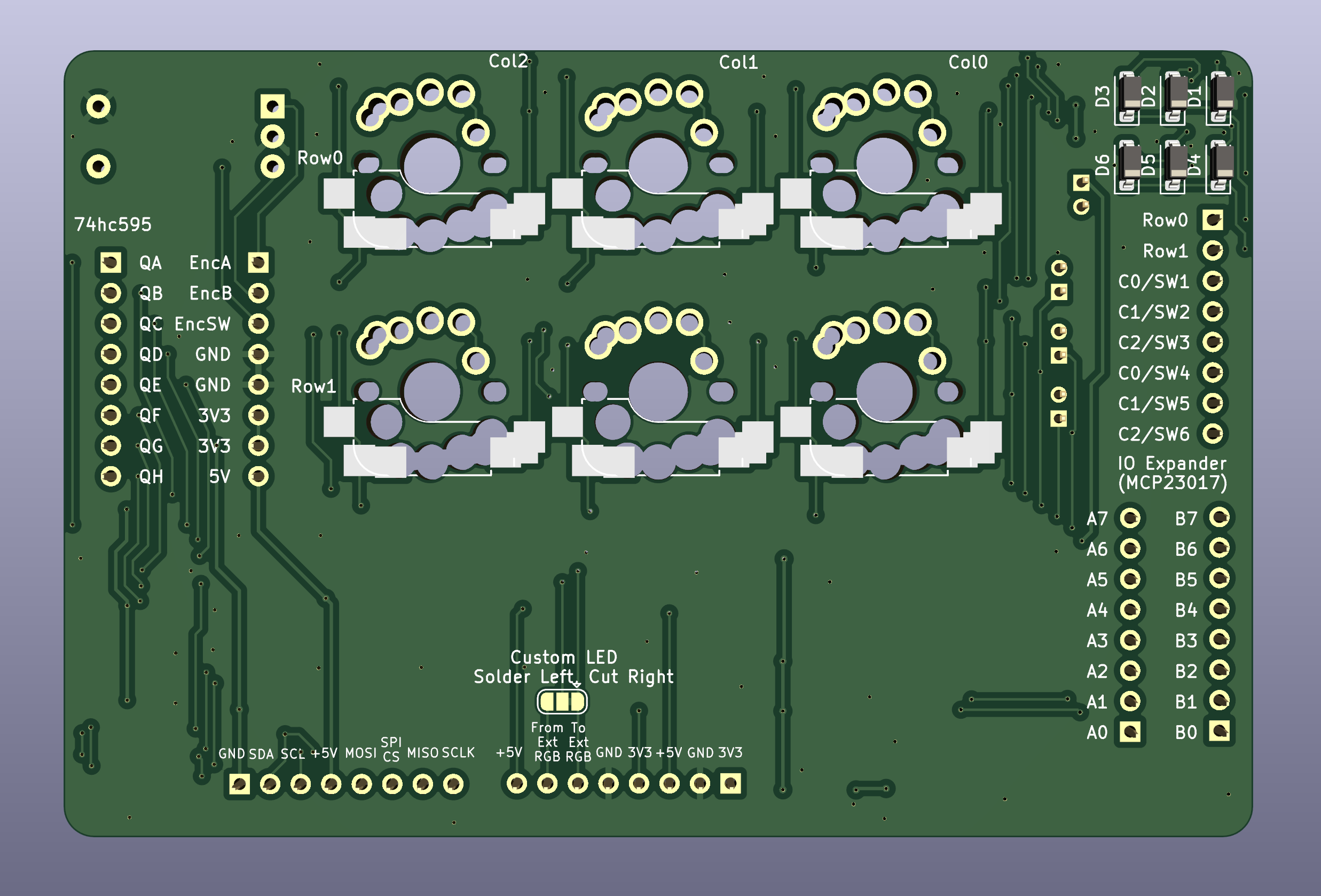
Task: Click the QG label text
Action: pyautogui.click(x=151, y=446)
